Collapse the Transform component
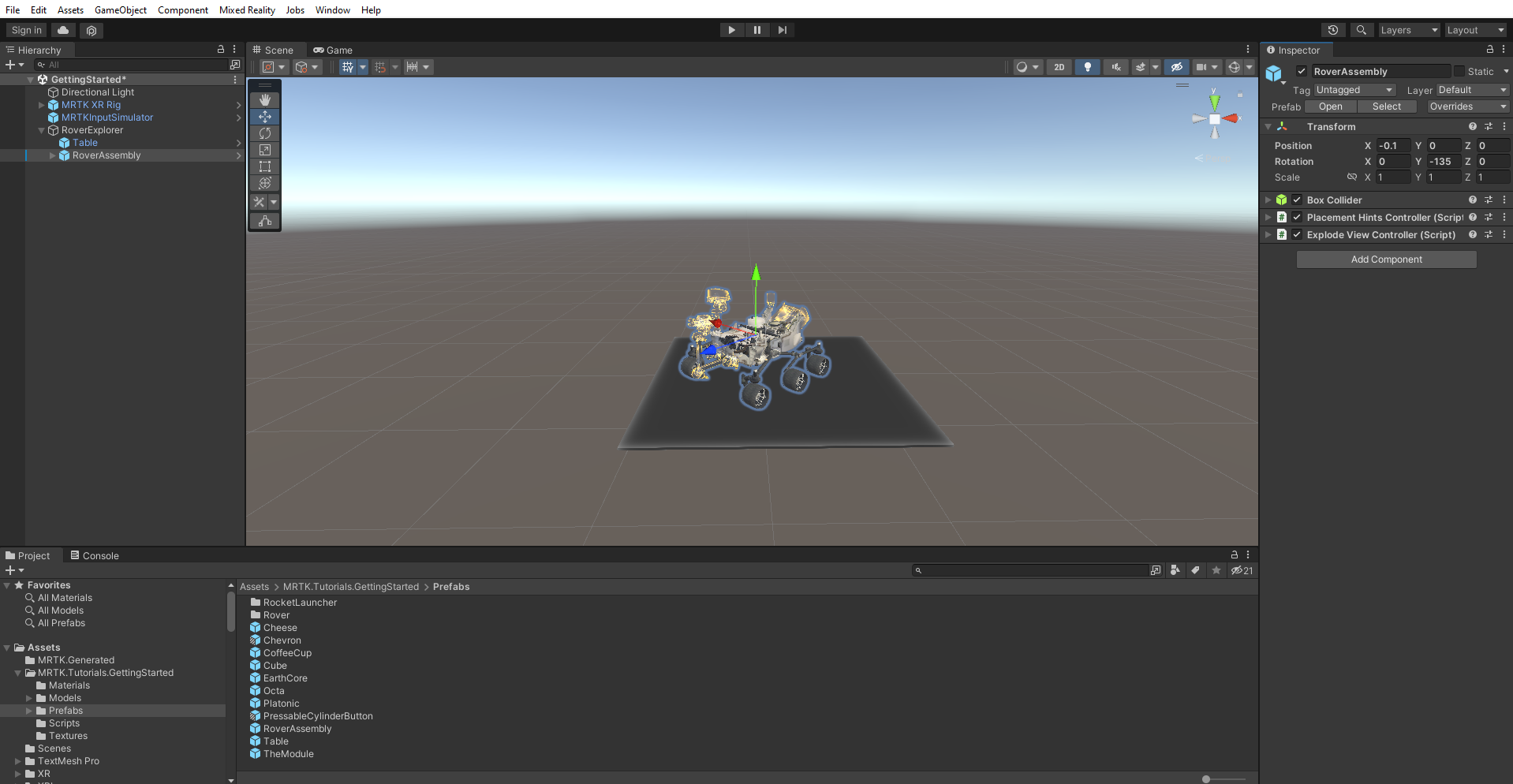1513x784 pixels. (x=1268, y=126)
